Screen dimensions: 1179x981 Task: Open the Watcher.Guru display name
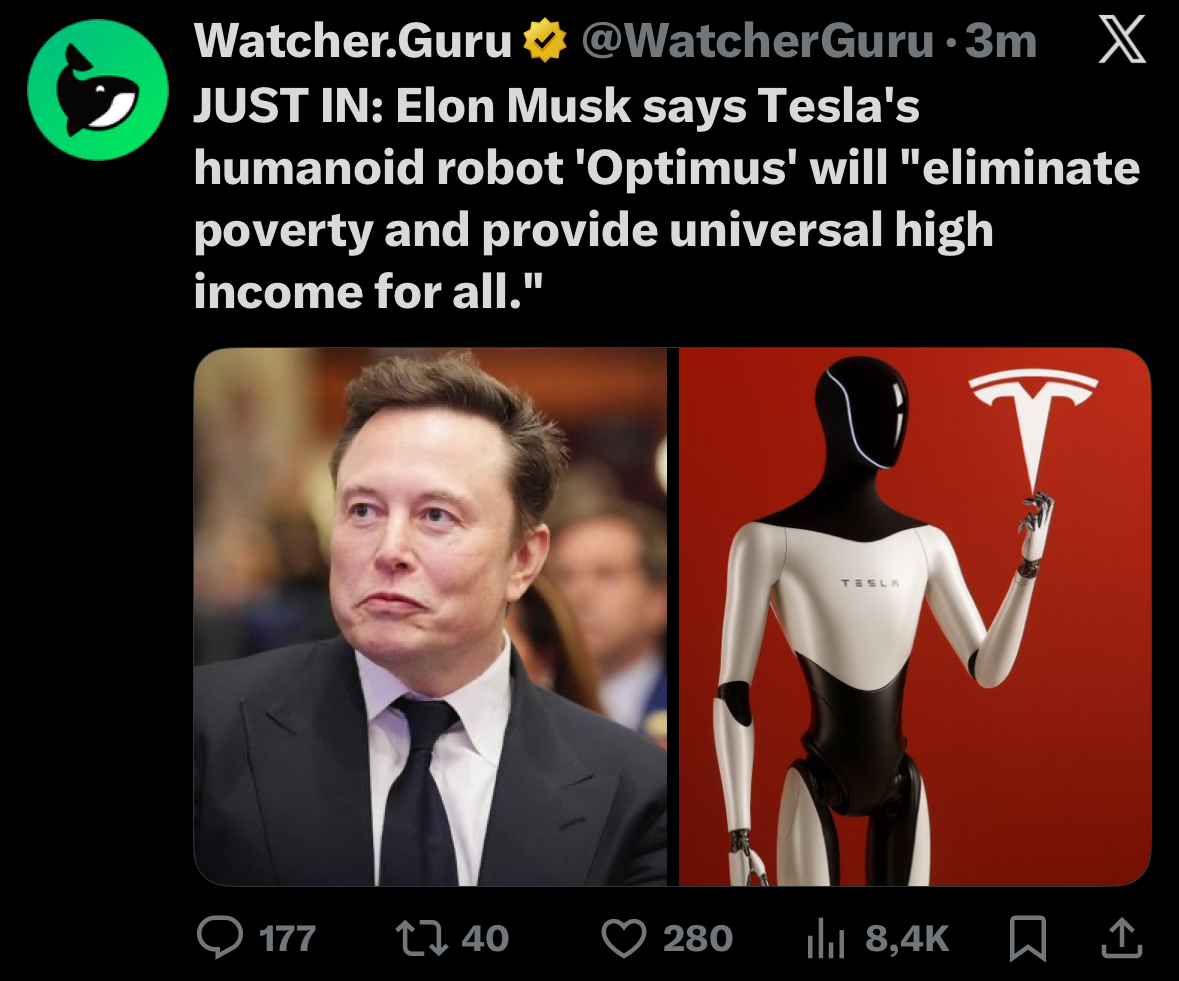(353, 41)
